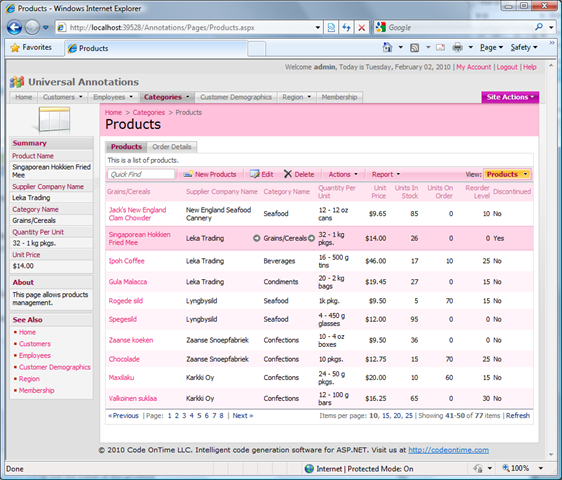Click the My Account link
The height and width of the screenshot is (480, 562).
click(473, 67)
